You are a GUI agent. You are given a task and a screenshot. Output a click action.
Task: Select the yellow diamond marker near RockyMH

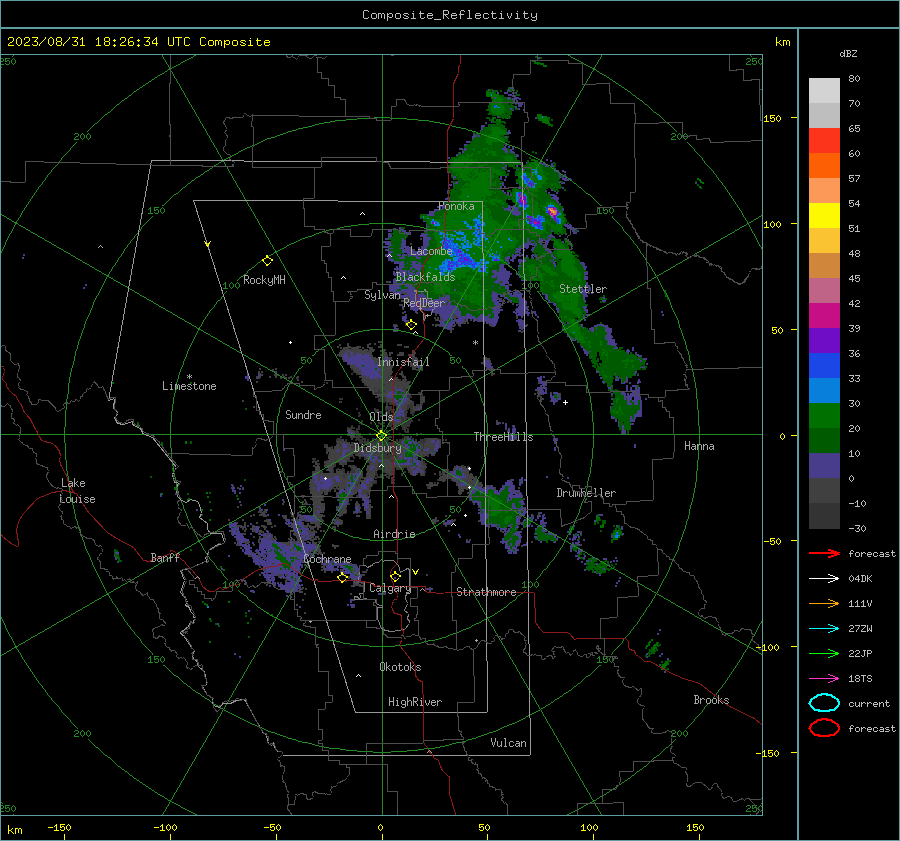pos(267,261)
